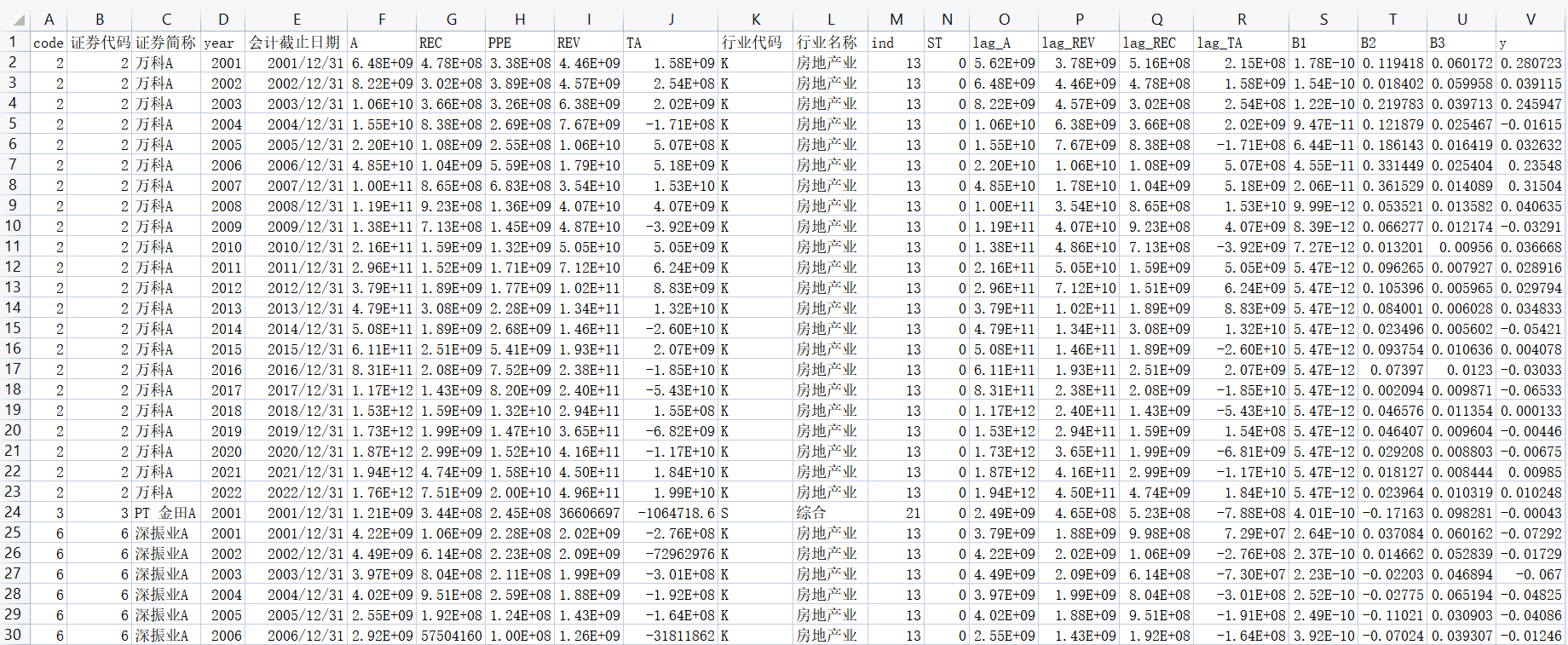The height and width of the screenshot is (645, 1568).
Task: Click the value '57504160' in REC
Action: point(451,636)
